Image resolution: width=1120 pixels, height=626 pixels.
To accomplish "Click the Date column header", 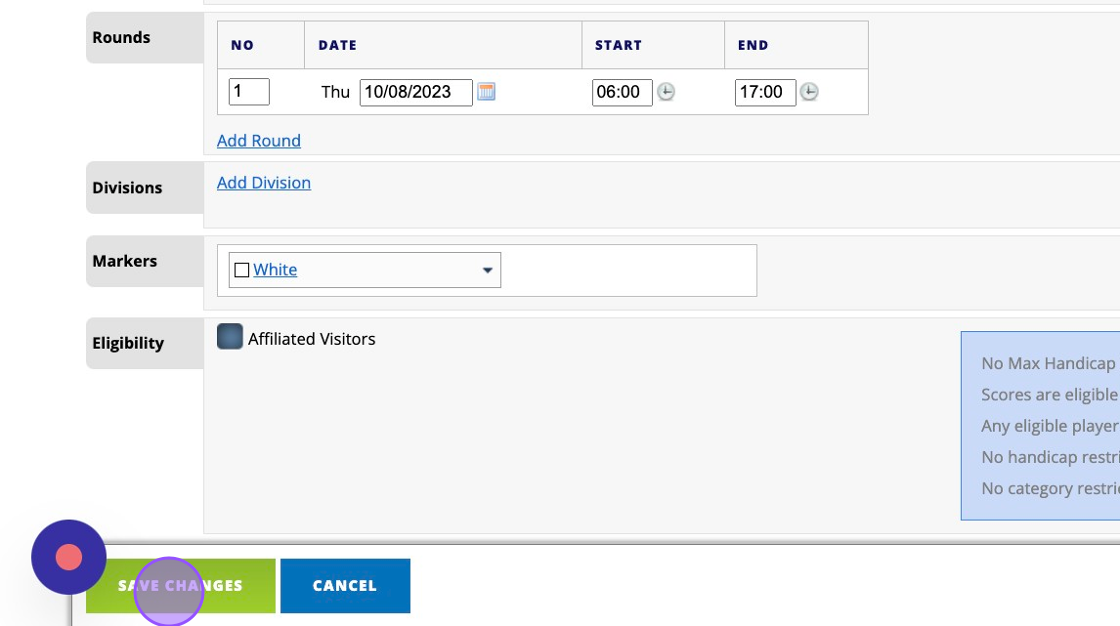I will [338, 45].
